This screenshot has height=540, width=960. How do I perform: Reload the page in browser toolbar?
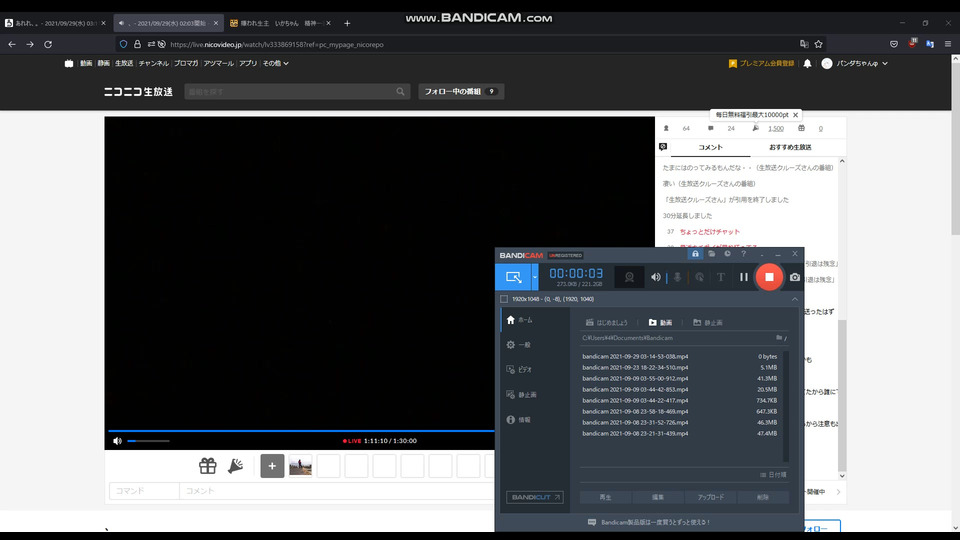(x=48, y=44)
